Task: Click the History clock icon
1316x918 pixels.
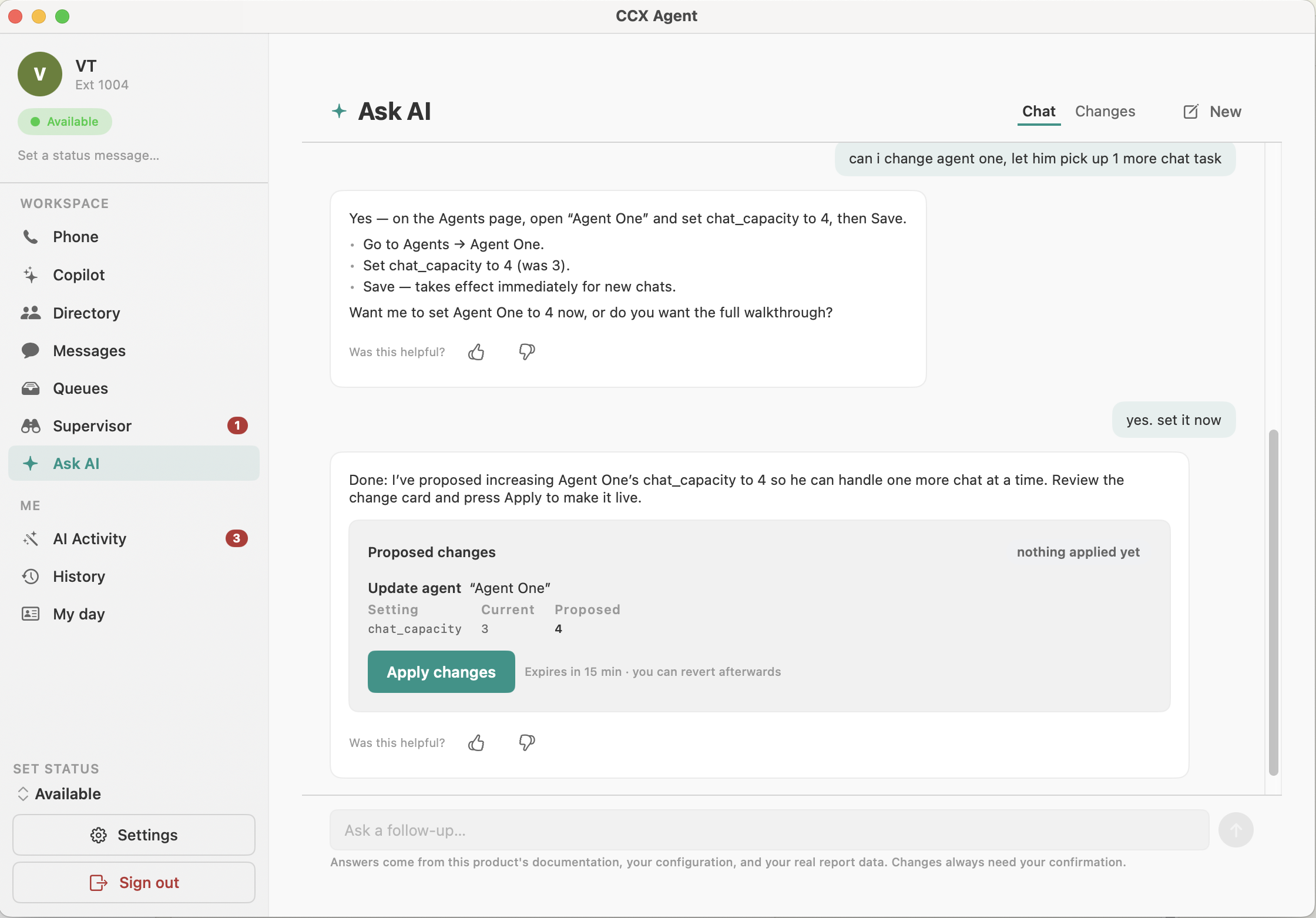Action: [31, 577]
